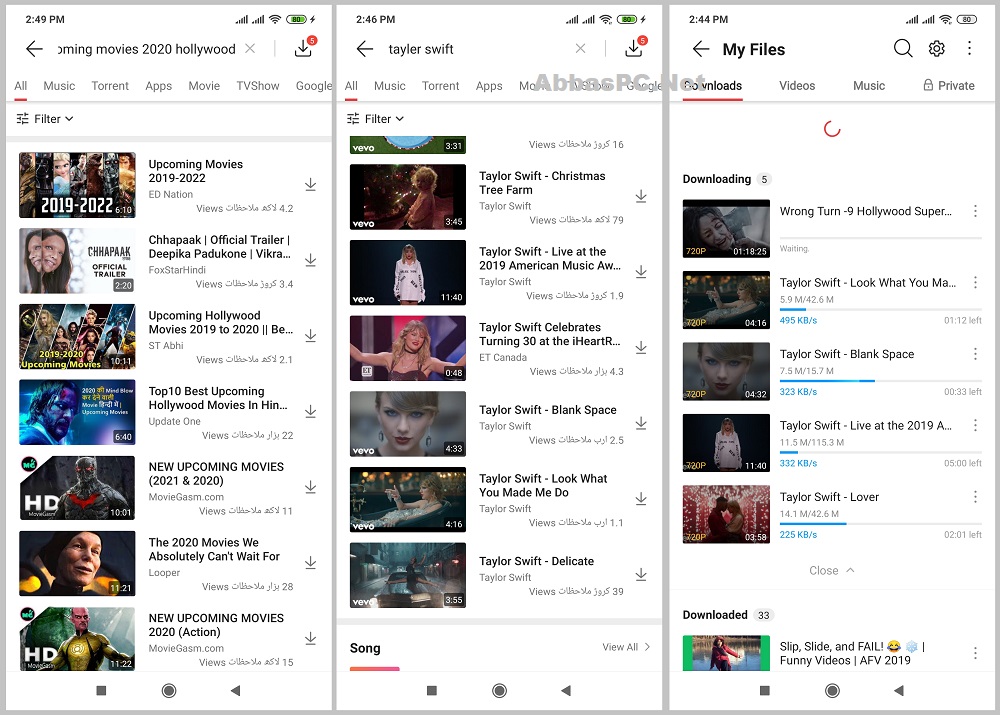This screenshot has height=715, width=1000.
Task: Select the Downloads tab in My Files
Action: coord(712,85)
